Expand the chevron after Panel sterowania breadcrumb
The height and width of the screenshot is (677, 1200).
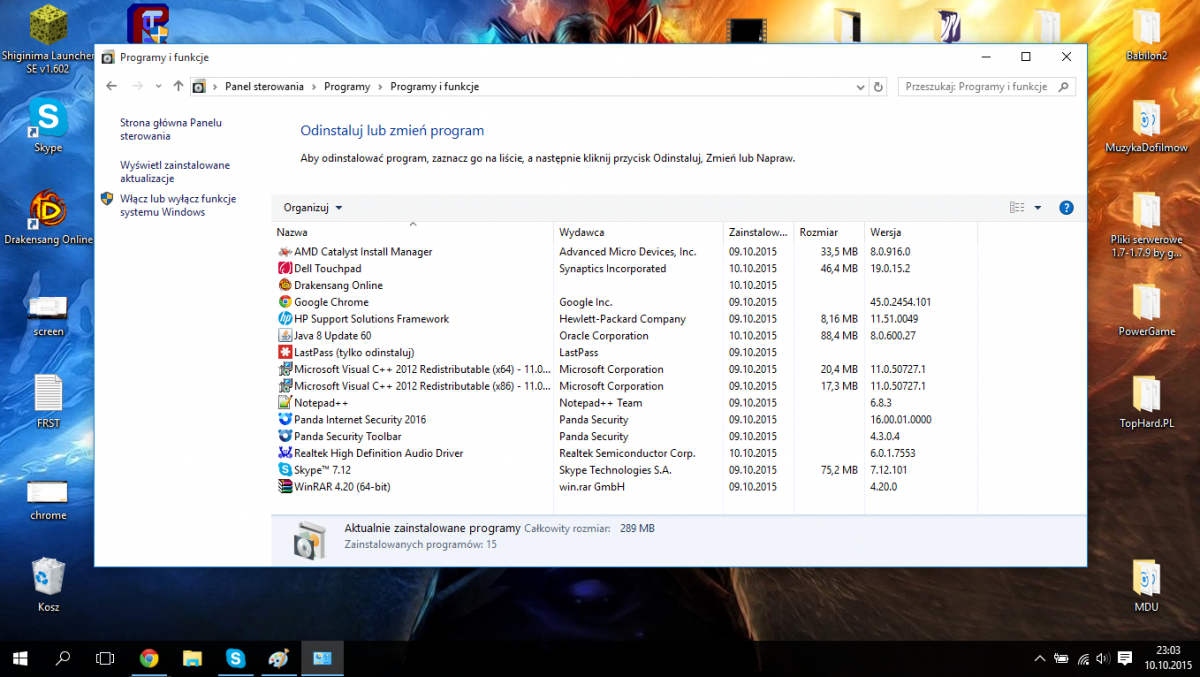coord(314,87)
